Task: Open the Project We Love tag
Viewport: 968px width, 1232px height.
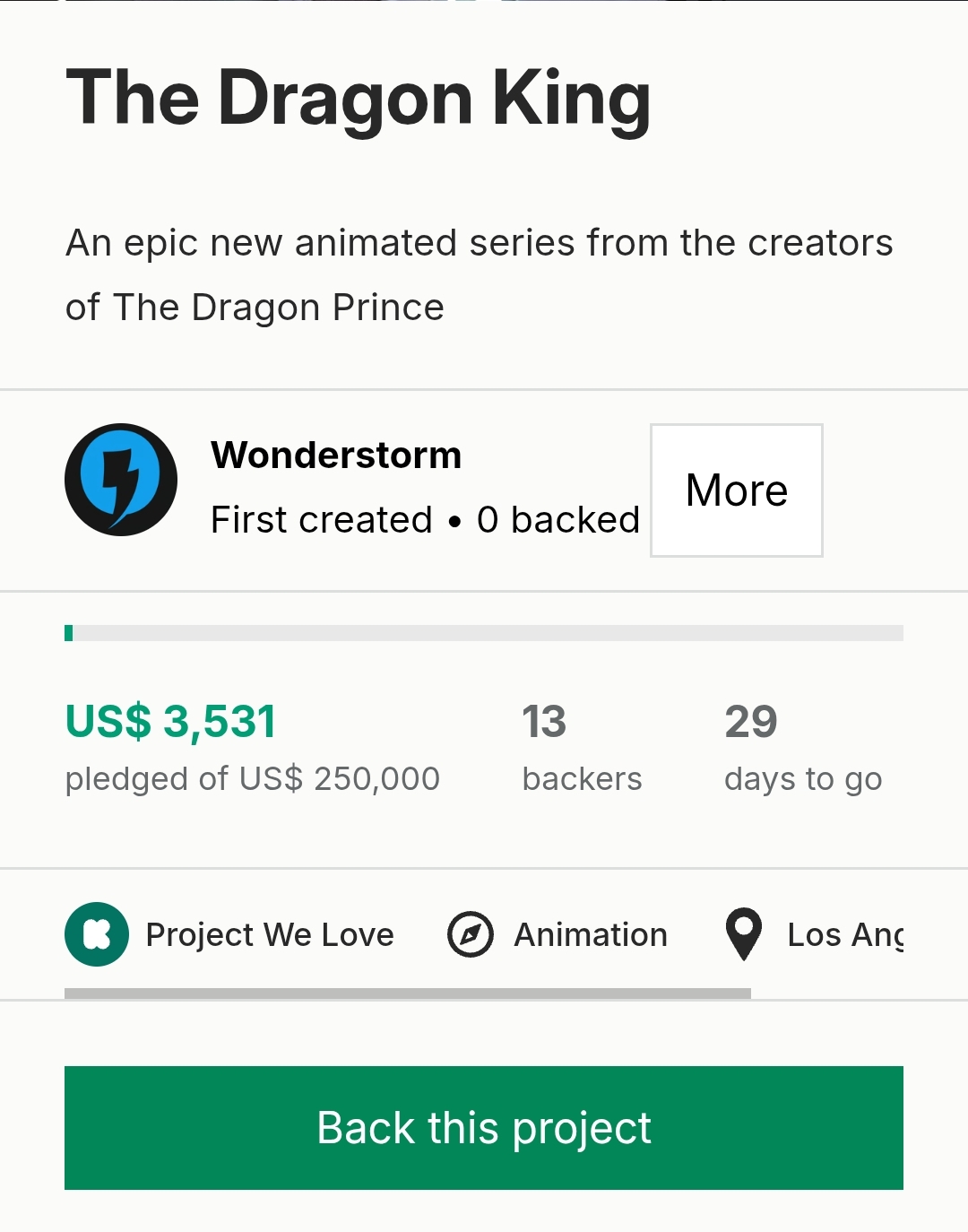Action: [x=270, y=934]
